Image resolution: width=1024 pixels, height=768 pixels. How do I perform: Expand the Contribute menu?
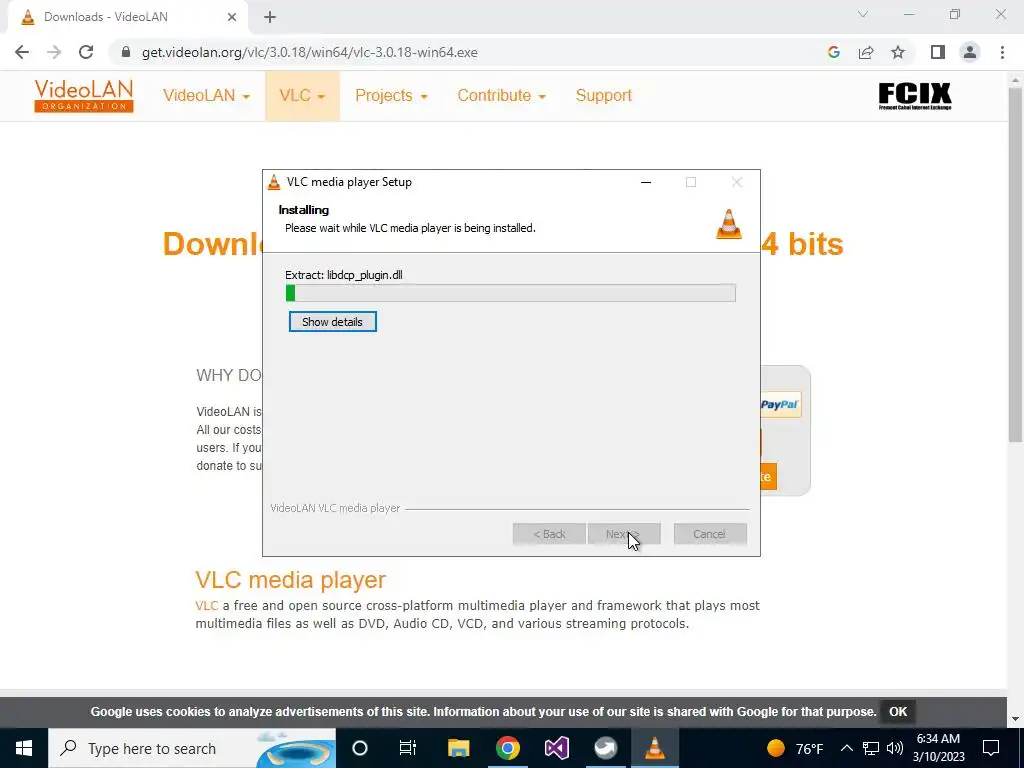[x=502, y=95]
